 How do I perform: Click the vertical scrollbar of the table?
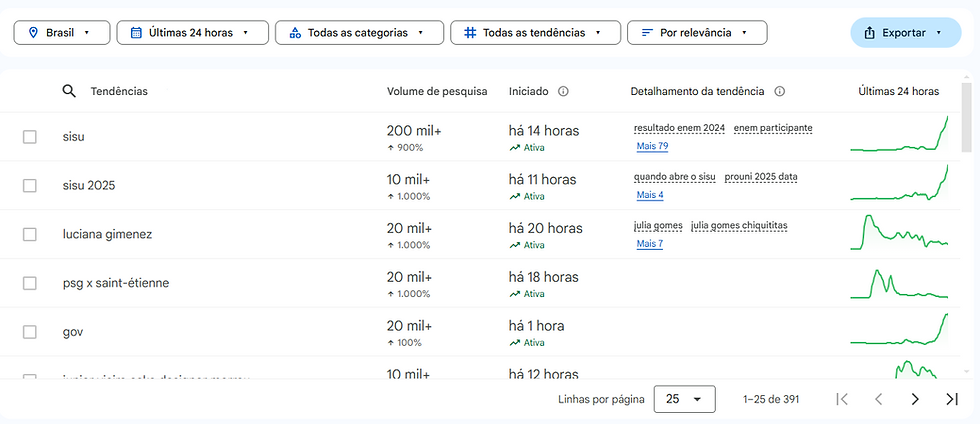click(x=966, y=116)
